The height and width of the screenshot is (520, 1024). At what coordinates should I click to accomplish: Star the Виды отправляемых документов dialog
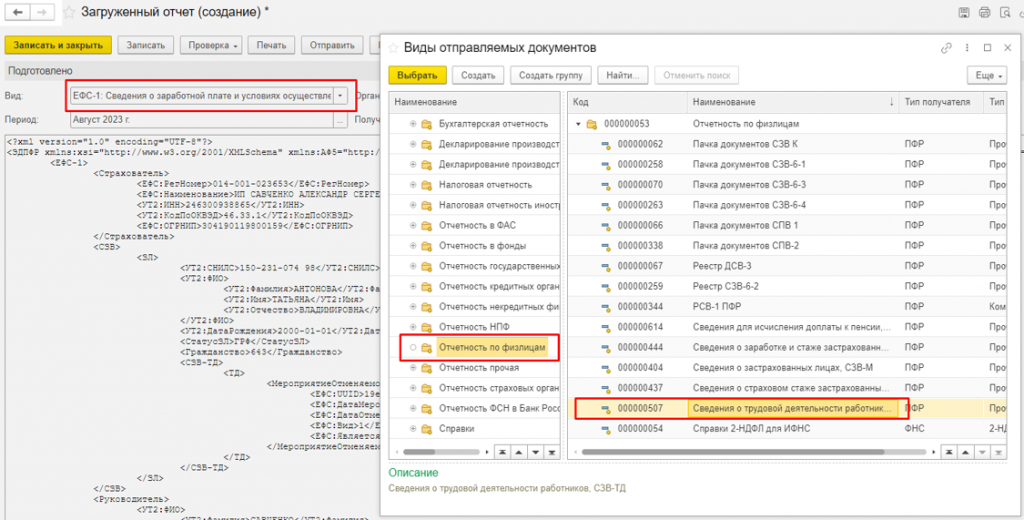393,48
